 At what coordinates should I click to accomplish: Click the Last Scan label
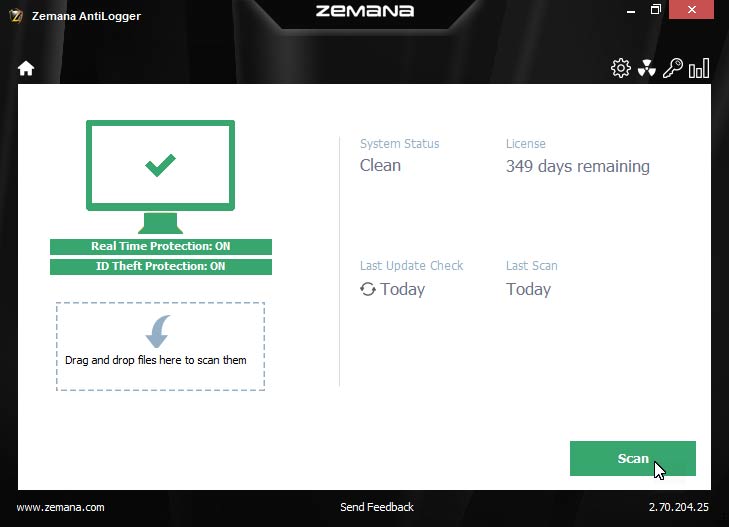pyautogui.click(x=531, y=265)
